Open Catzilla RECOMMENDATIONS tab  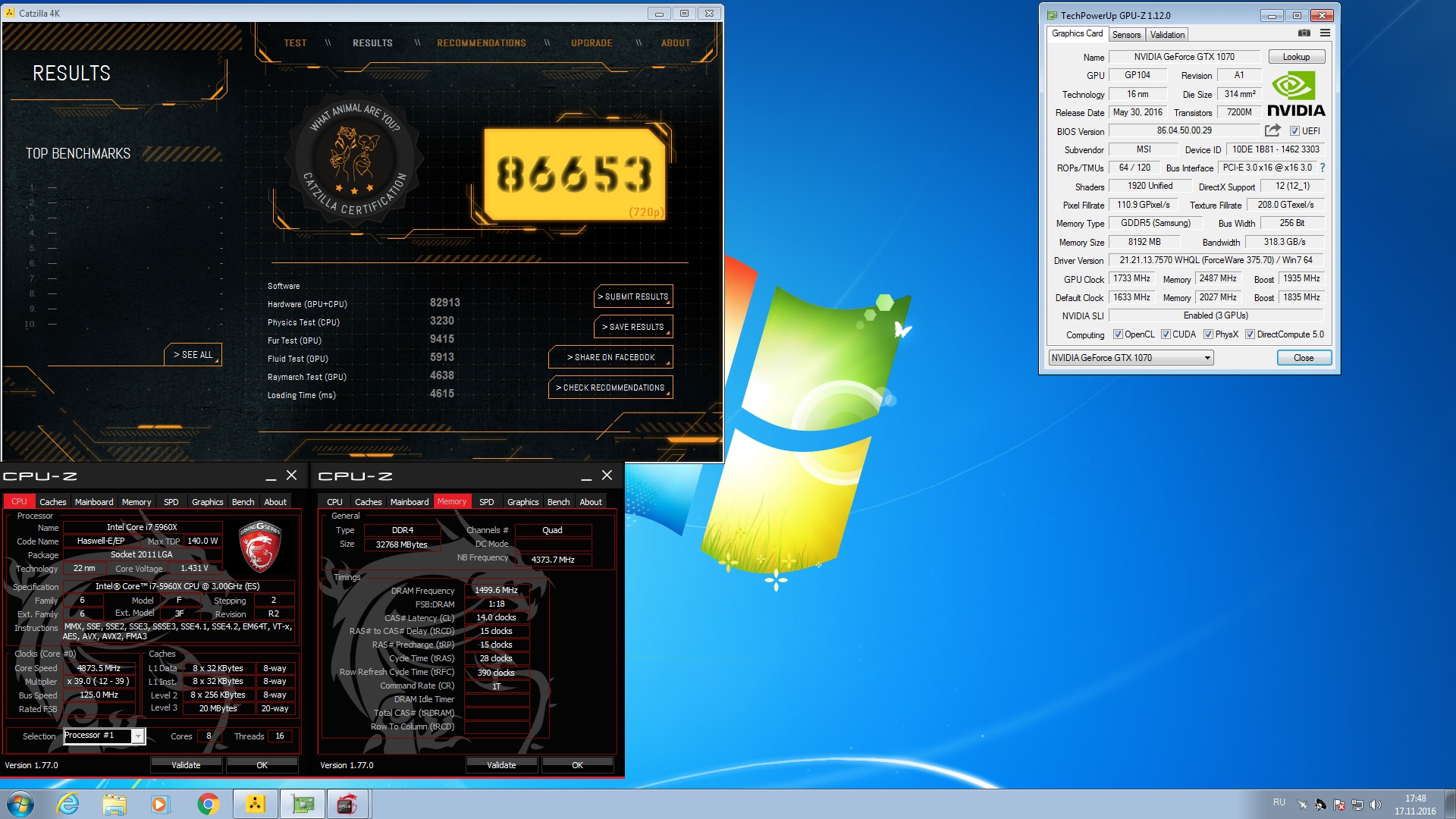point(482,43)
